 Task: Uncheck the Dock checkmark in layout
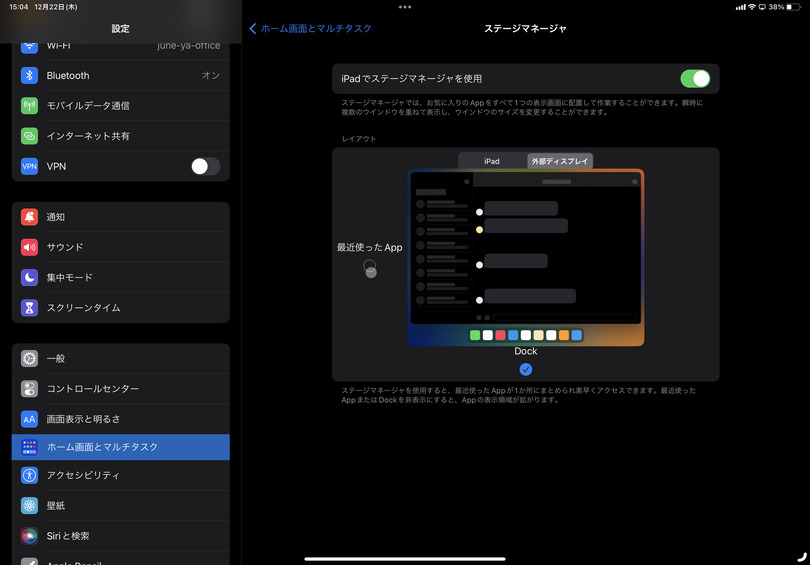coord(525,369)
